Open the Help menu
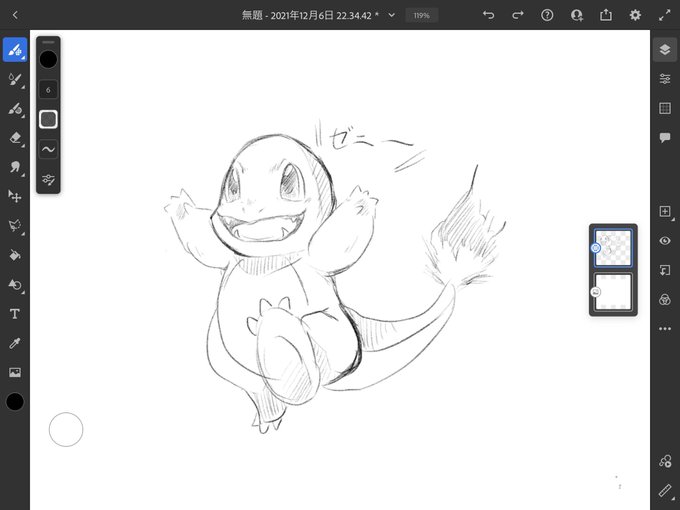The image size is (680, 510). (x=547, y=15)
